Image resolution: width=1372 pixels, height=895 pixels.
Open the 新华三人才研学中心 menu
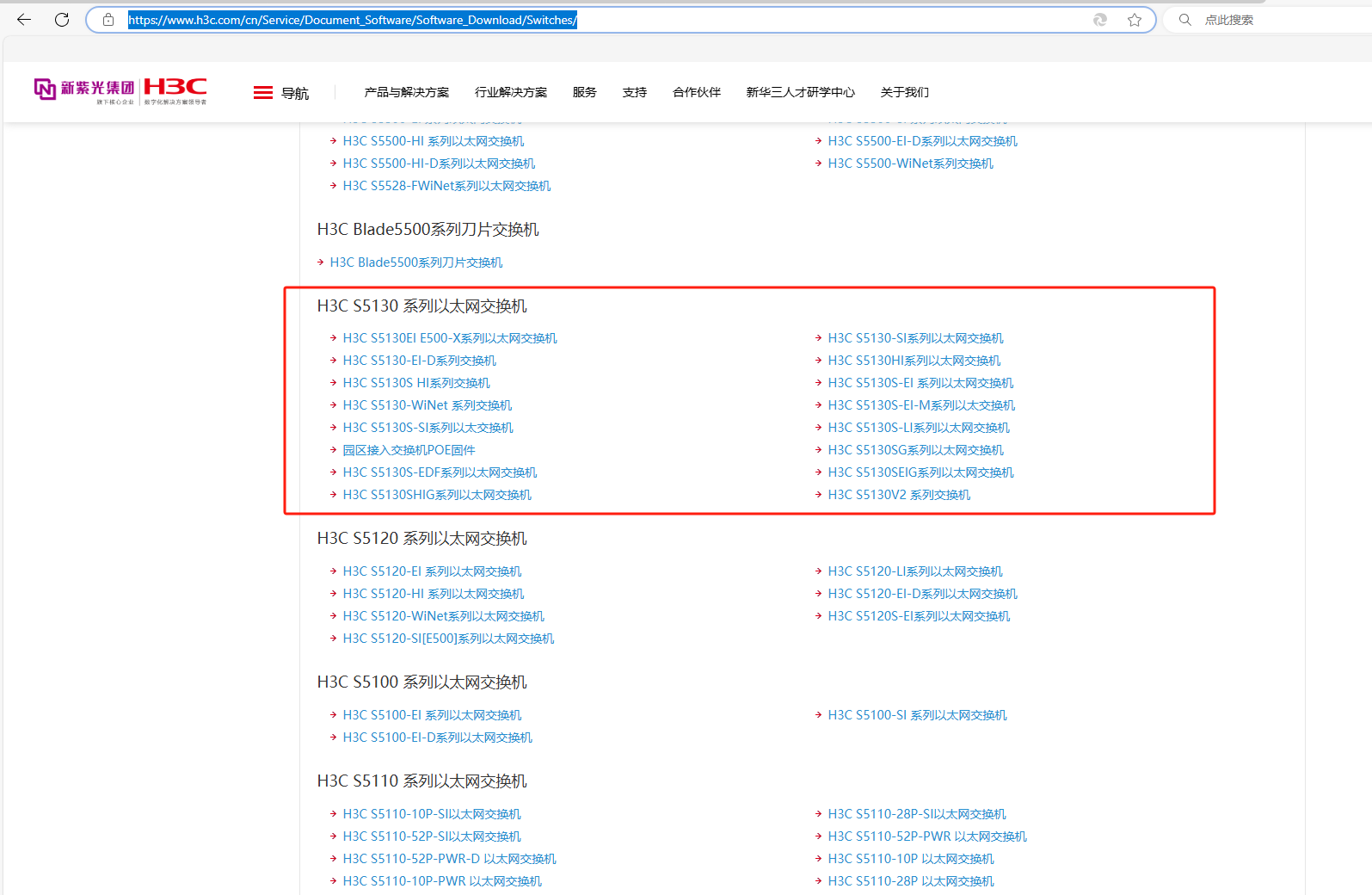click(x=801, y=92)
